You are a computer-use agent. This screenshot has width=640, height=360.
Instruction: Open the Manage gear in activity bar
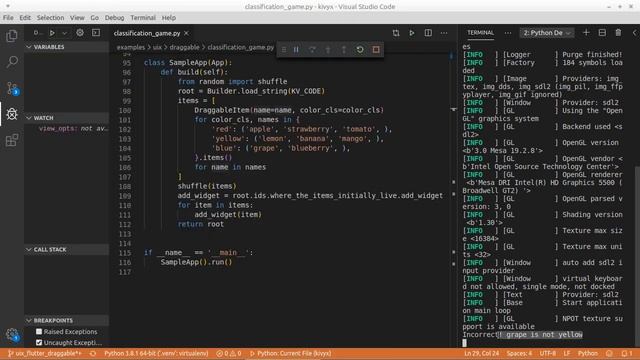pyautogui.click(x=12, y=335)
